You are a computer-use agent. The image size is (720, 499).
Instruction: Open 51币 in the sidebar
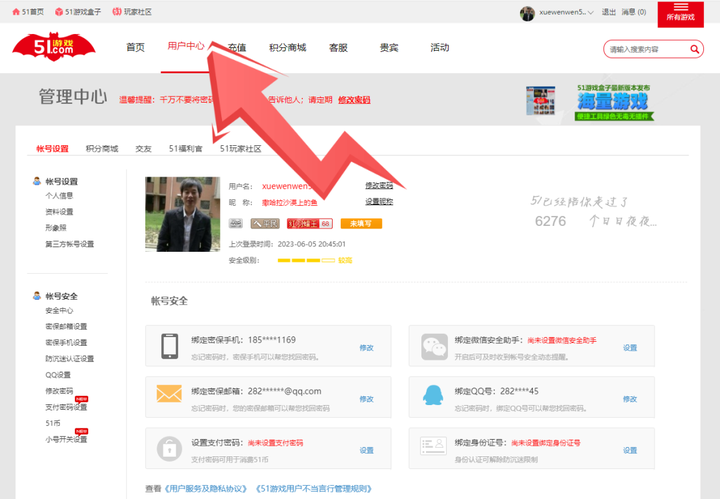(x=52, y=423)
